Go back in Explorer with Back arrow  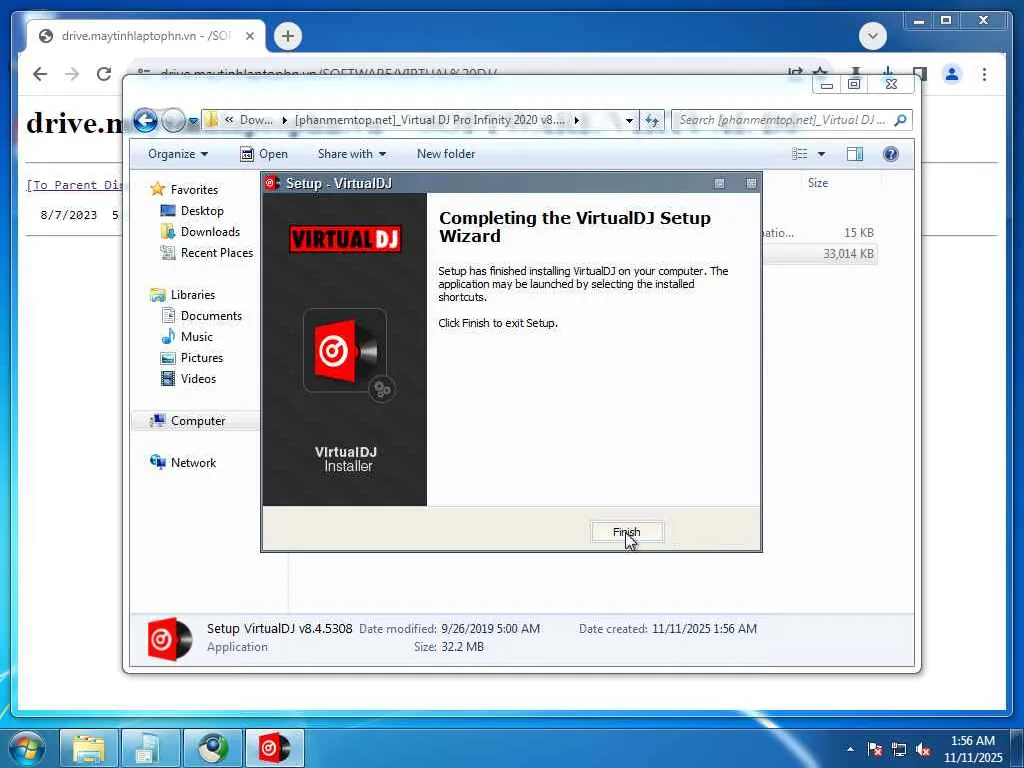(145, 121)
